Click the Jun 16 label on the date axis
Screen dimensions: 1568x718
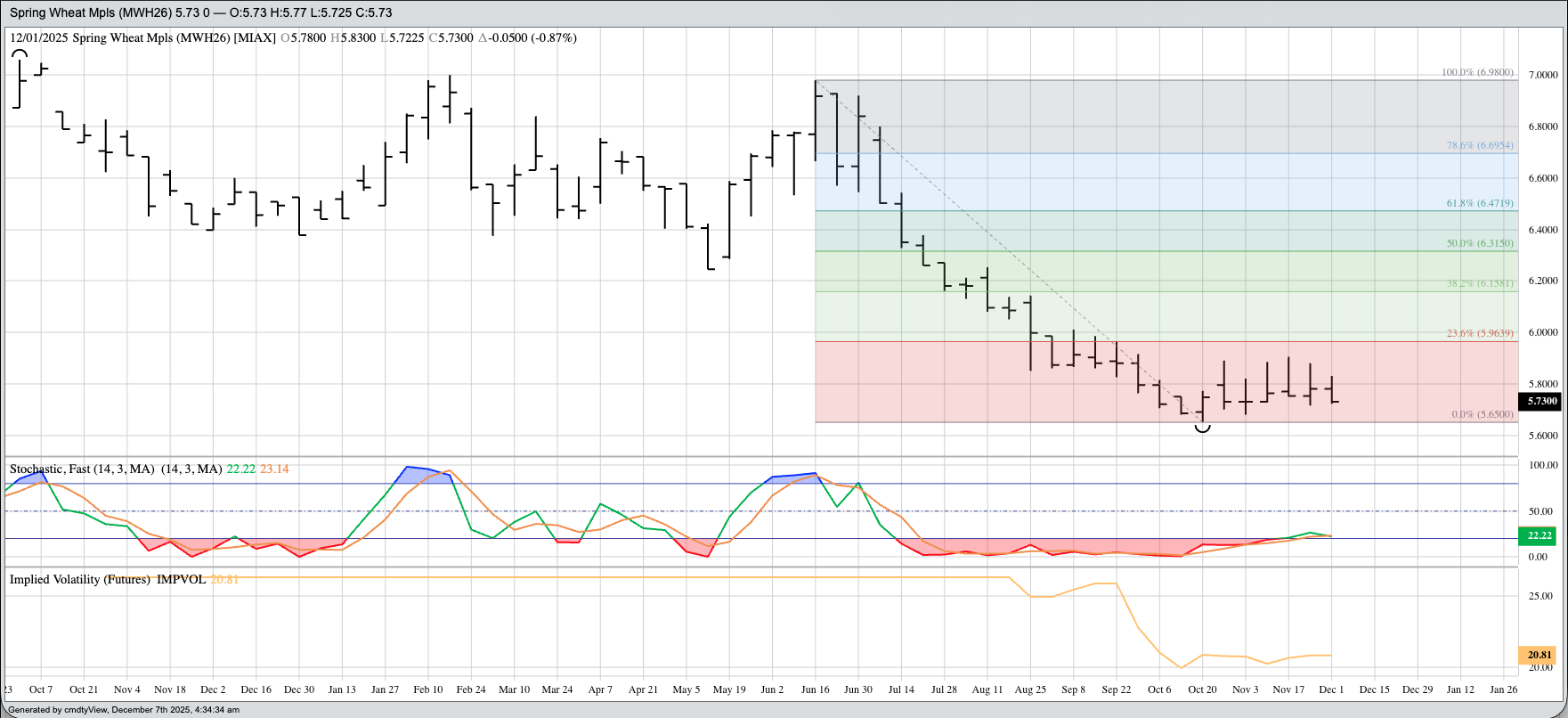[x=815, y=689]
